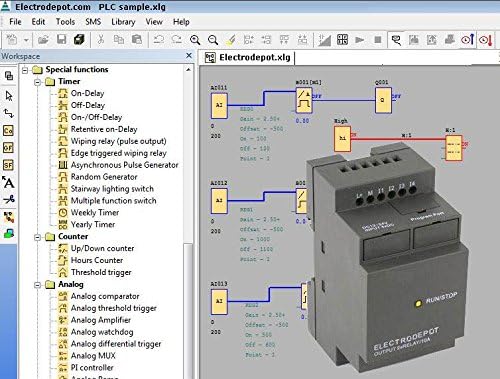This screenshot has height=379, width=500.
Task: Select Analog MUX function
Action: point(93,356)
